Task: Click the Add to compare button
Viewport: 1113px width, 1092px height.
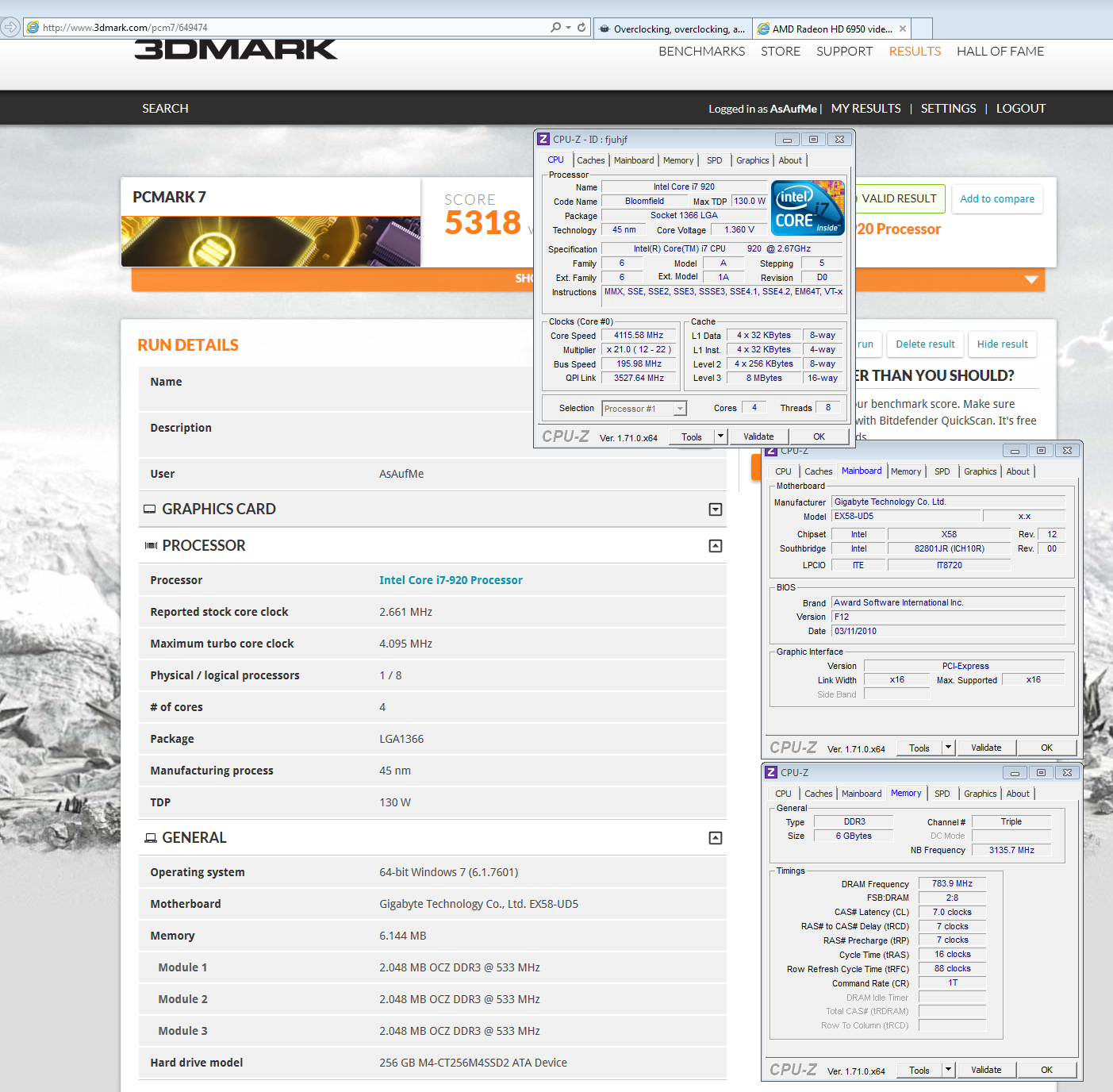Action: pos(997,199)
